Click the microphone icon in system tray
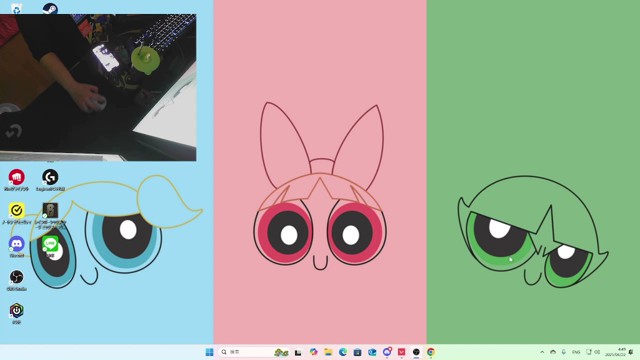 pyautogui.click(x=564, y=352)
